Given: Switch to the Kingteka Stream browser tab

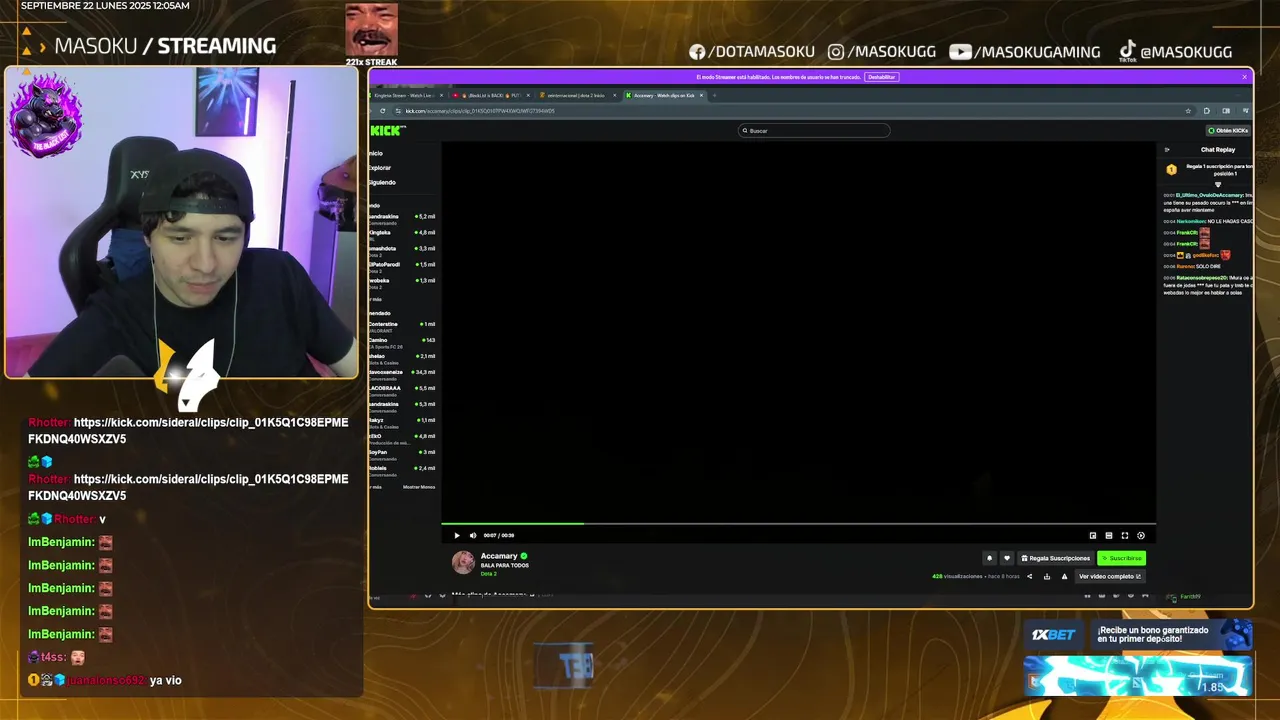Looking at the screenshot, I should (x=404, y=95).
